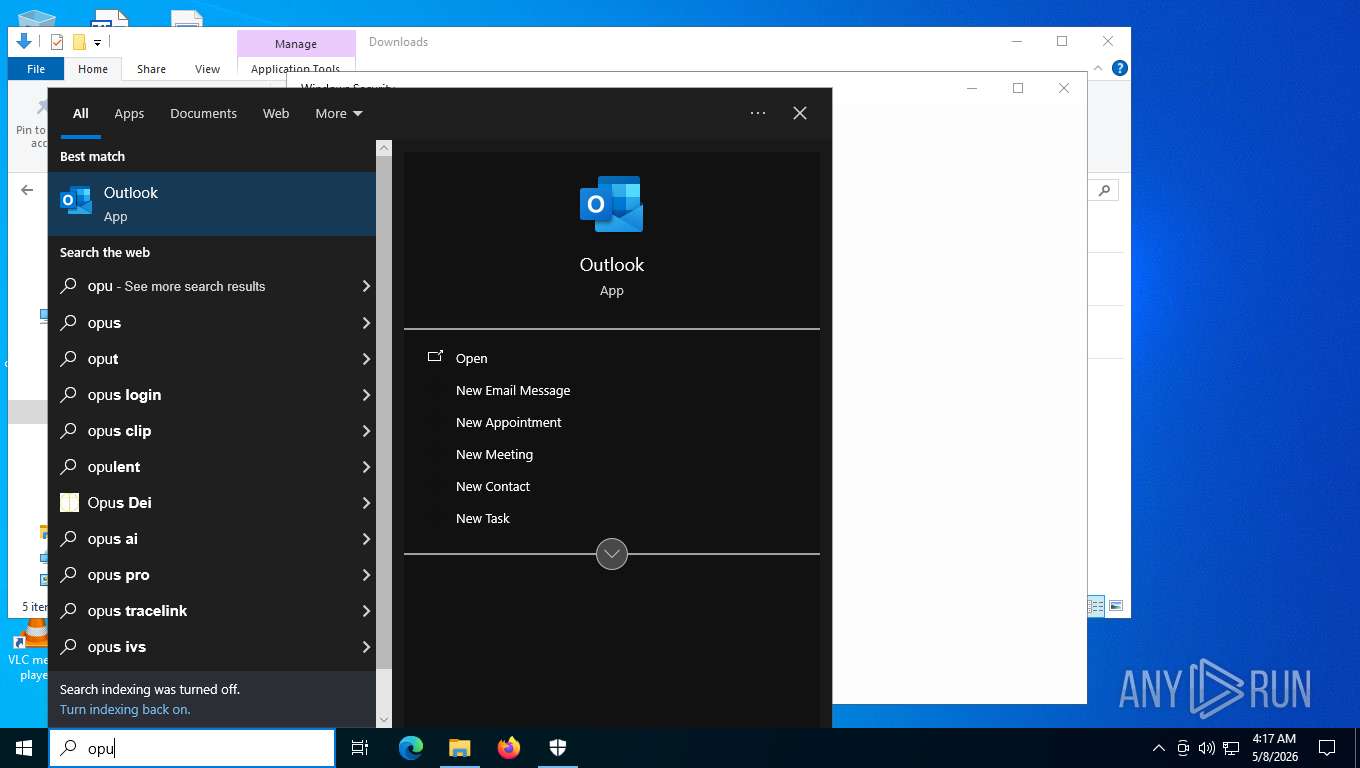Viewport: 1360px width, 768px height.
Task: Expand the 'oput' suggestion arrow
Action: (366, 359)
